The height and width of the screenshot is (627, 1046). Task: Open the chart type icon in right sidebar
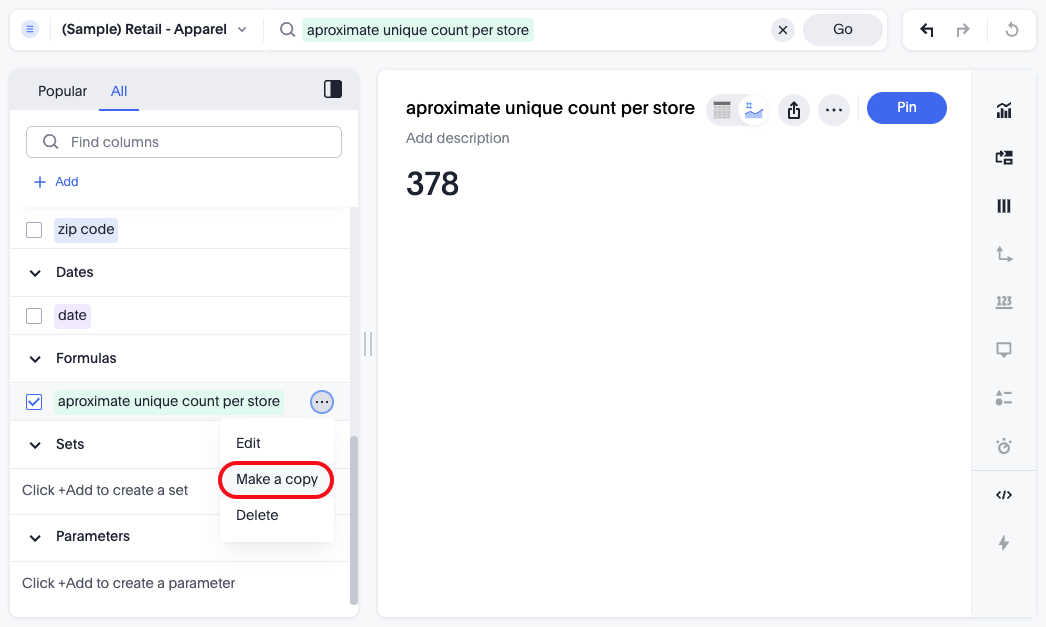coord(1004,110)
